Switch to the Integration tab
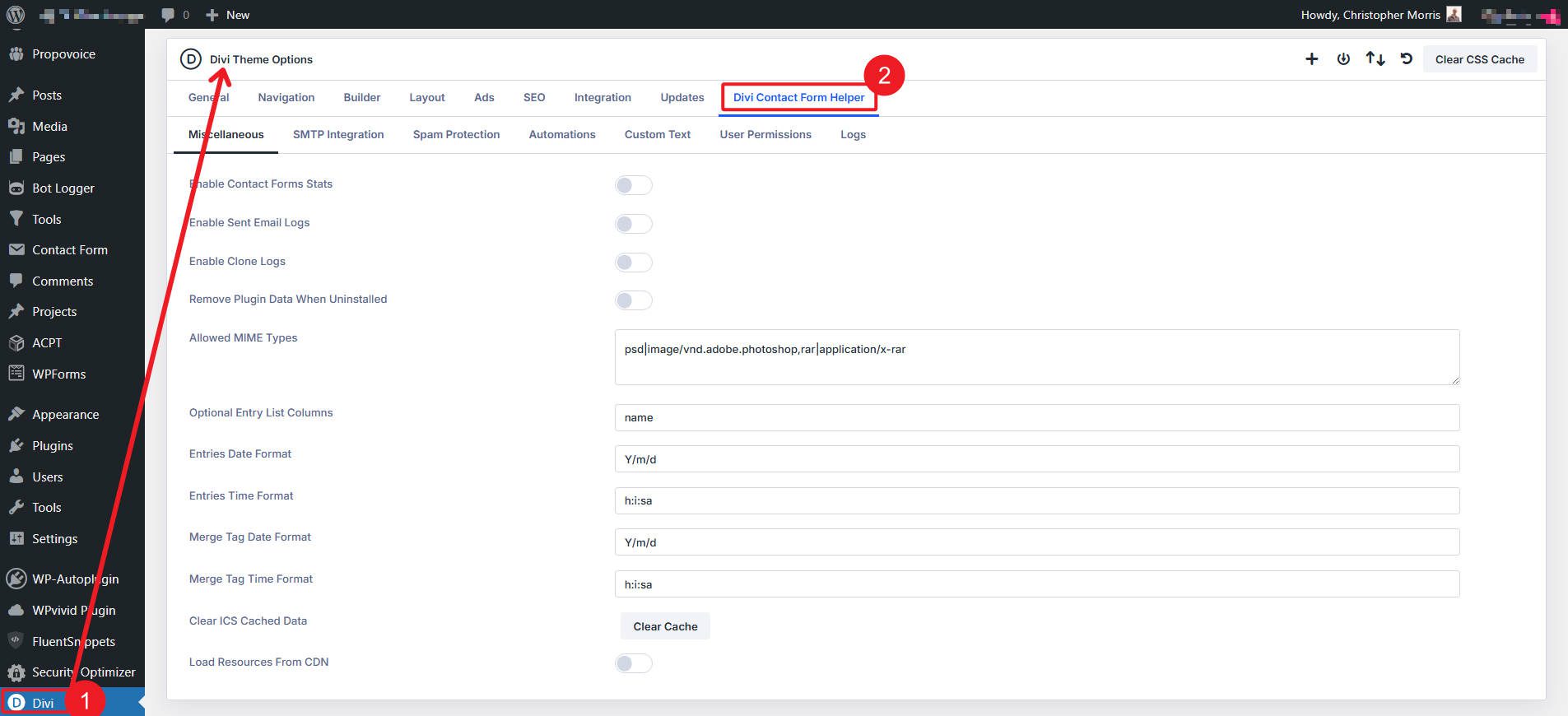 pos(603,97)
